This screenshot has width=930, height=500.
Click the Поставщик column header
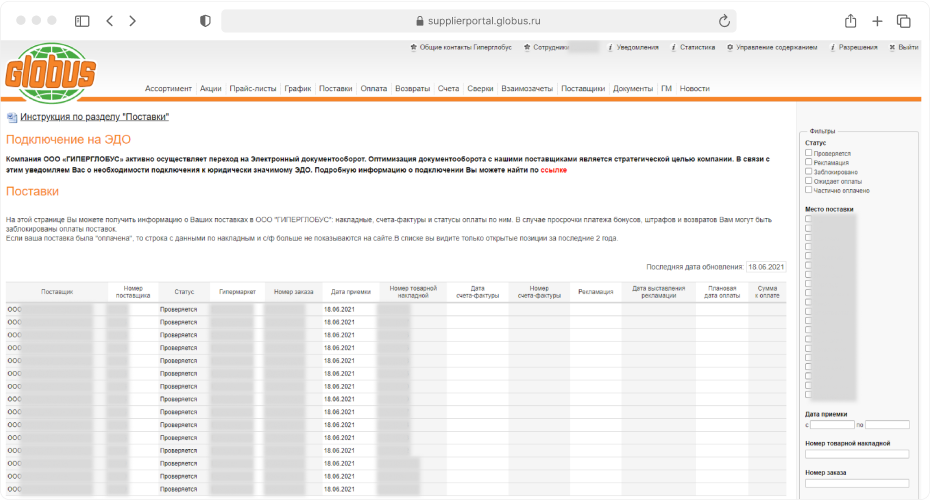point(57,292)
